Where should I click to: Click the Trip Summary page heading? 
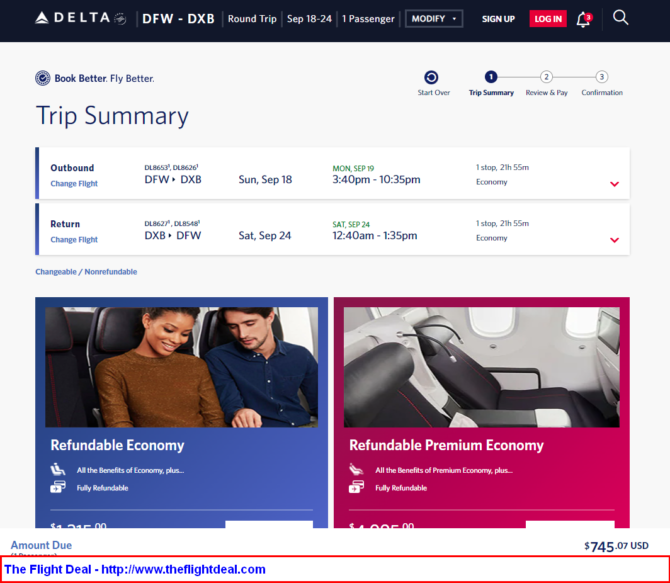click(x=112, y=116)
